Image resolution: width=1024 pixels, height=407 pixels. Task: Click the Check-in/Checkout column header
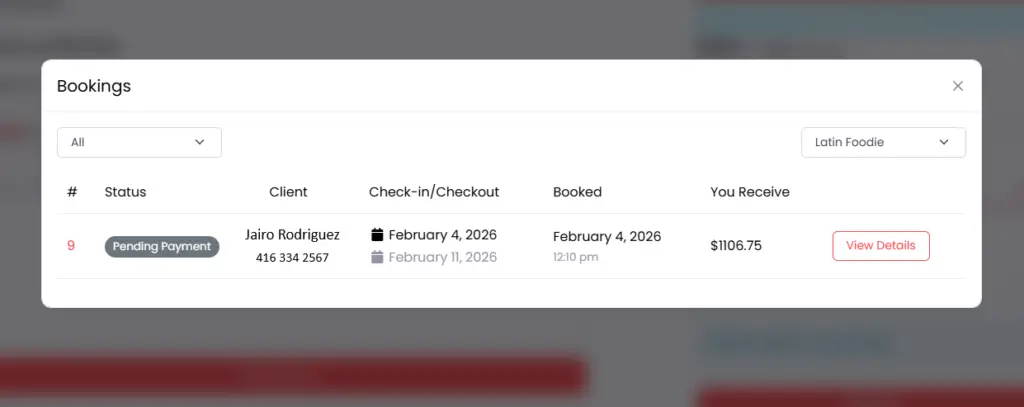point(434,192)
